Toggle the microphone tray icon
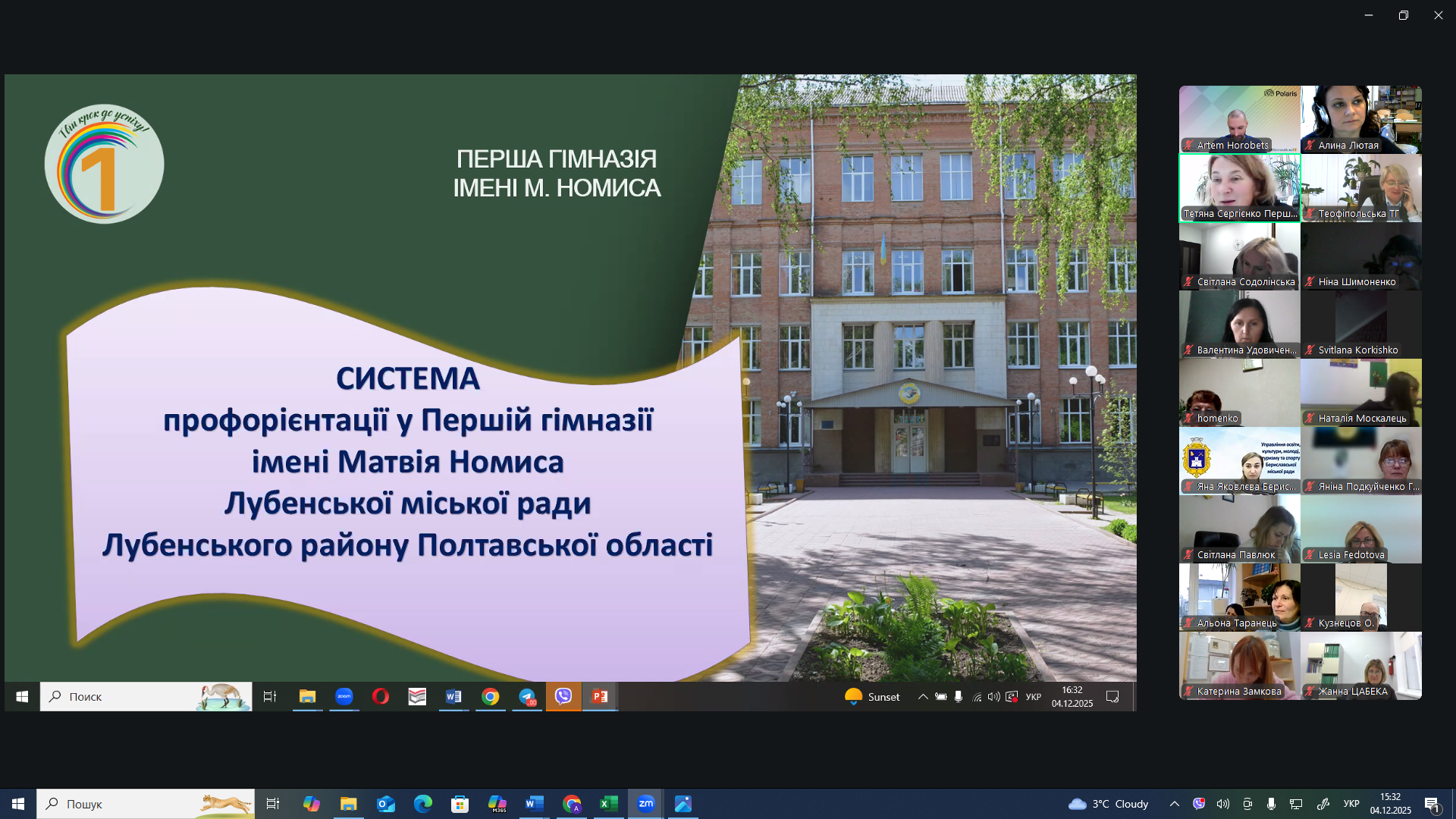The height and width of the screenshot is (819, 1456). click(1272, 804)
